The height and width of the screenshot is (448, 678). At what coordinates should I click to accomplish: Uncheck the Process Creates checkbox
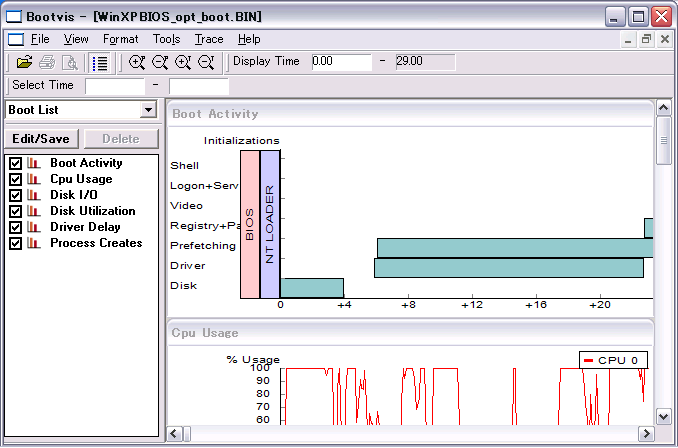coord(15,243)
